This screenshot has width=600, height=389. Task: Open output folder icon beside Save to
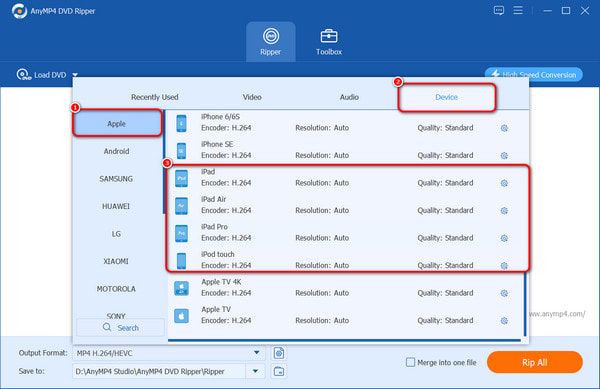[x=279, y=371]
